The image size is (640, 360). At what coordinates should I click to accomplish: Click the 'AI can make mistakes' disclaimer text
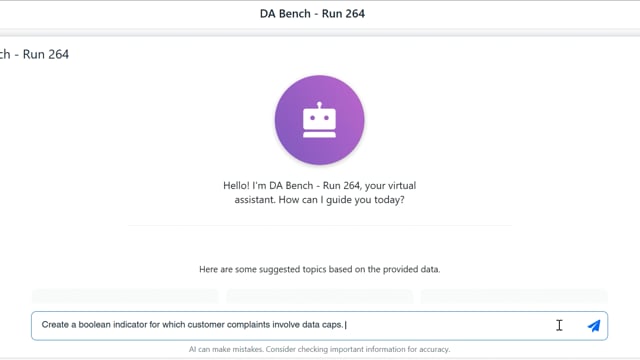coord(320,349)
